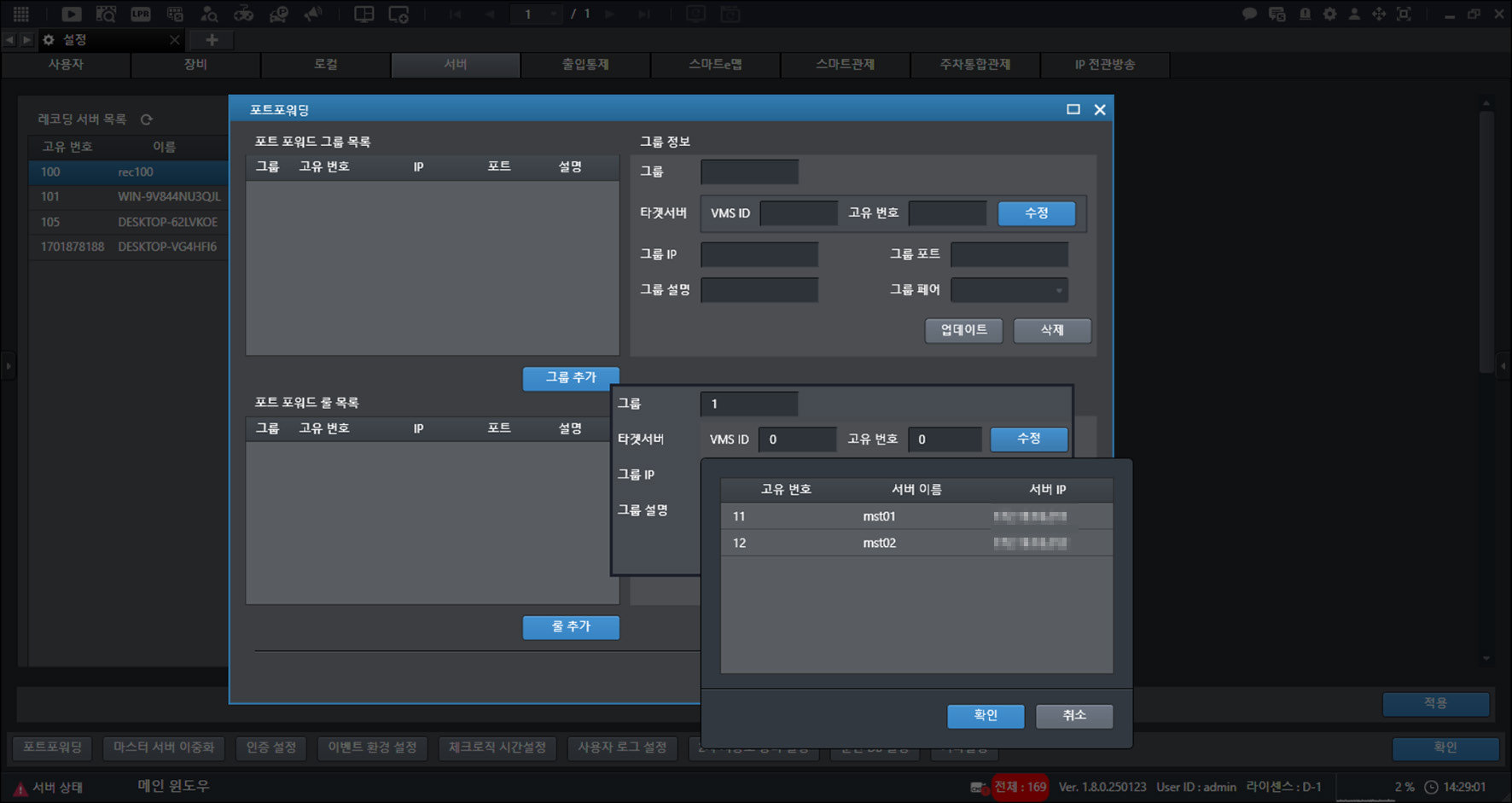The height and width of the screenshot is (803, 1512).
Task: Click the LPR icon in top toolbar
Action: pyautogui.click(x=141, y=14)
